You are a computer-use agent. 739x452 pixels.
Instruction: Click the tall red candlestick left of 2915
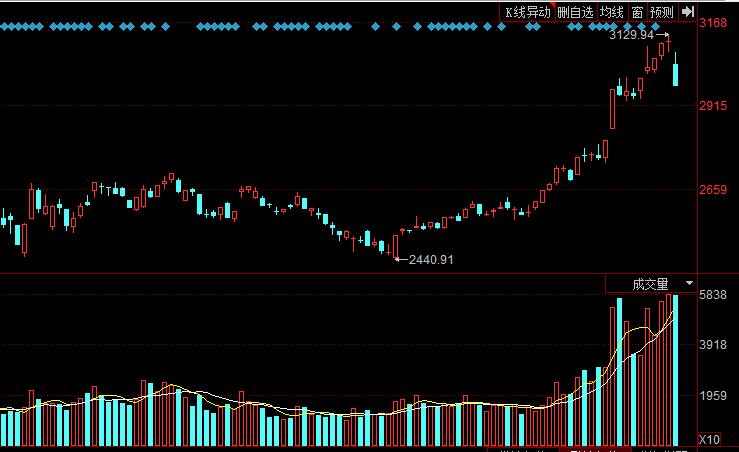pos(613,109)
